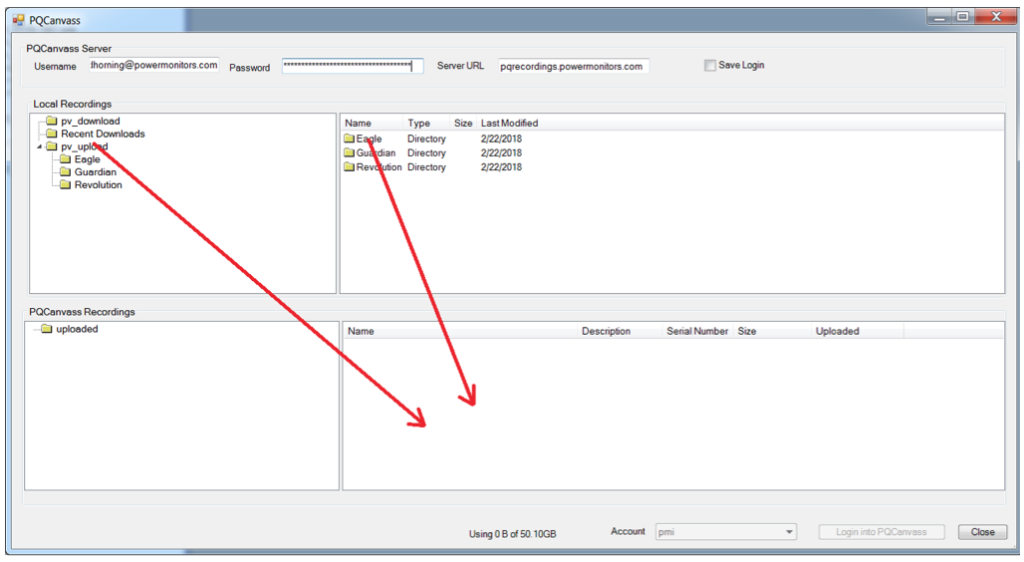Screen dimensions: 1024x562
Task: Click the Close button
Action: pyautogui.click(x=982, y=532)
